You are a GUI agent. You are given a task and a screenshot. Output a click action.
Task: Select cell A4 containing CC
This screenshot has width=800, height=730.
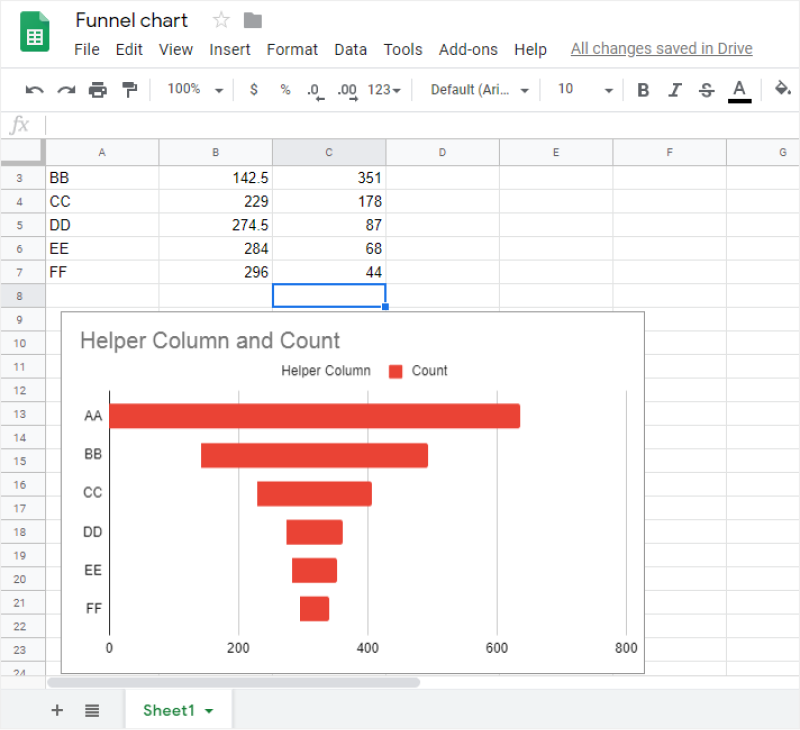pyautogui.click(x=101, y=201)
